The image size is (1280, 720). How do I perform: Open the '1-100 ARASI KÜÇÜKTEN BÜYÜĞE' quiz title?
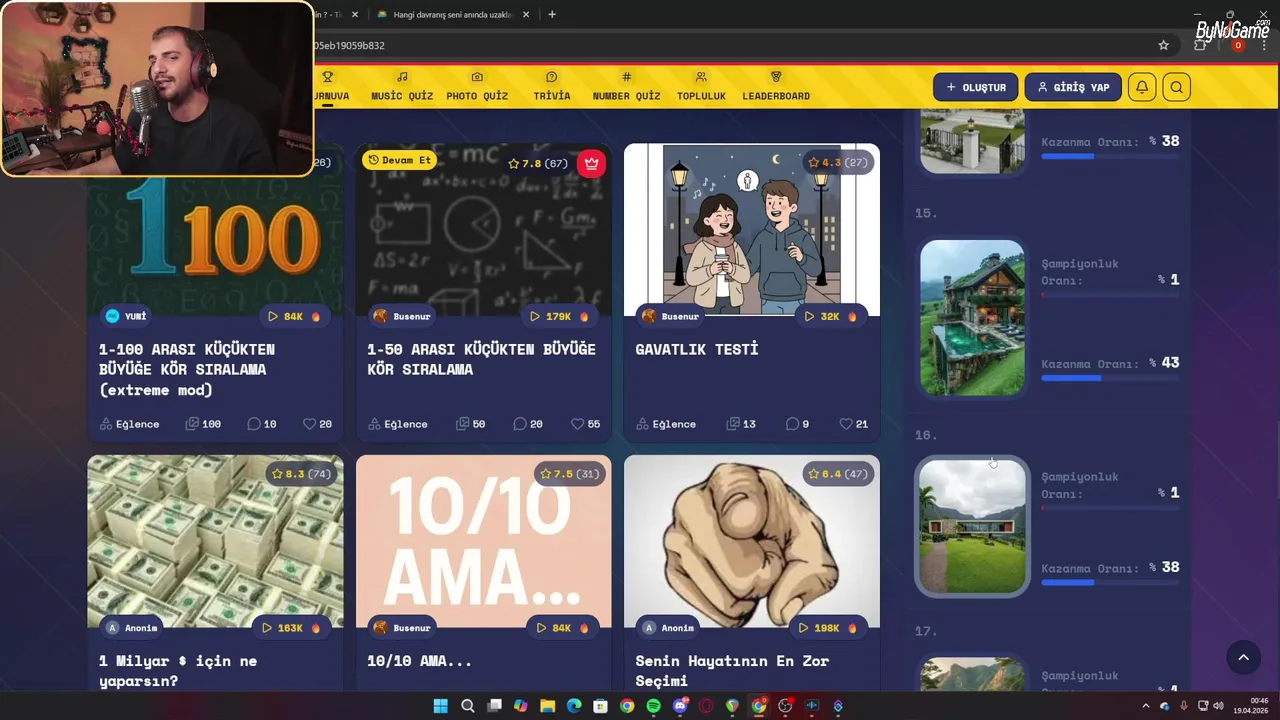pos(187,369)
